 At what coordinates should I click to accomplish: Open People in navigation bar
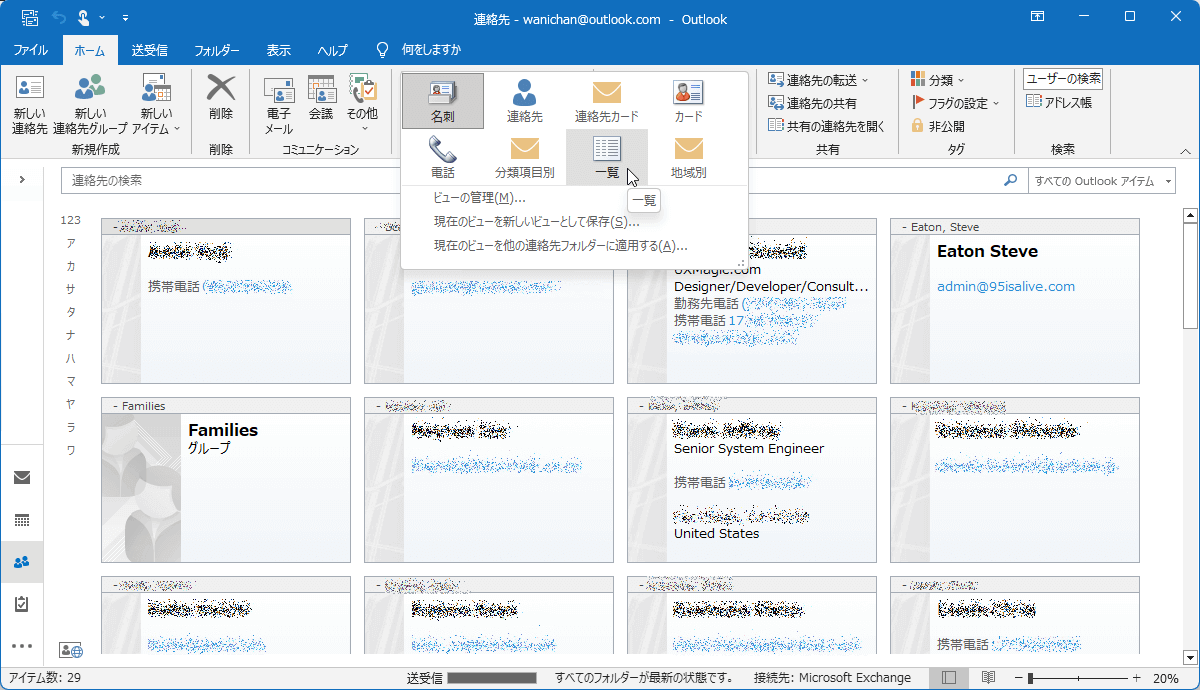coord(22,562)
